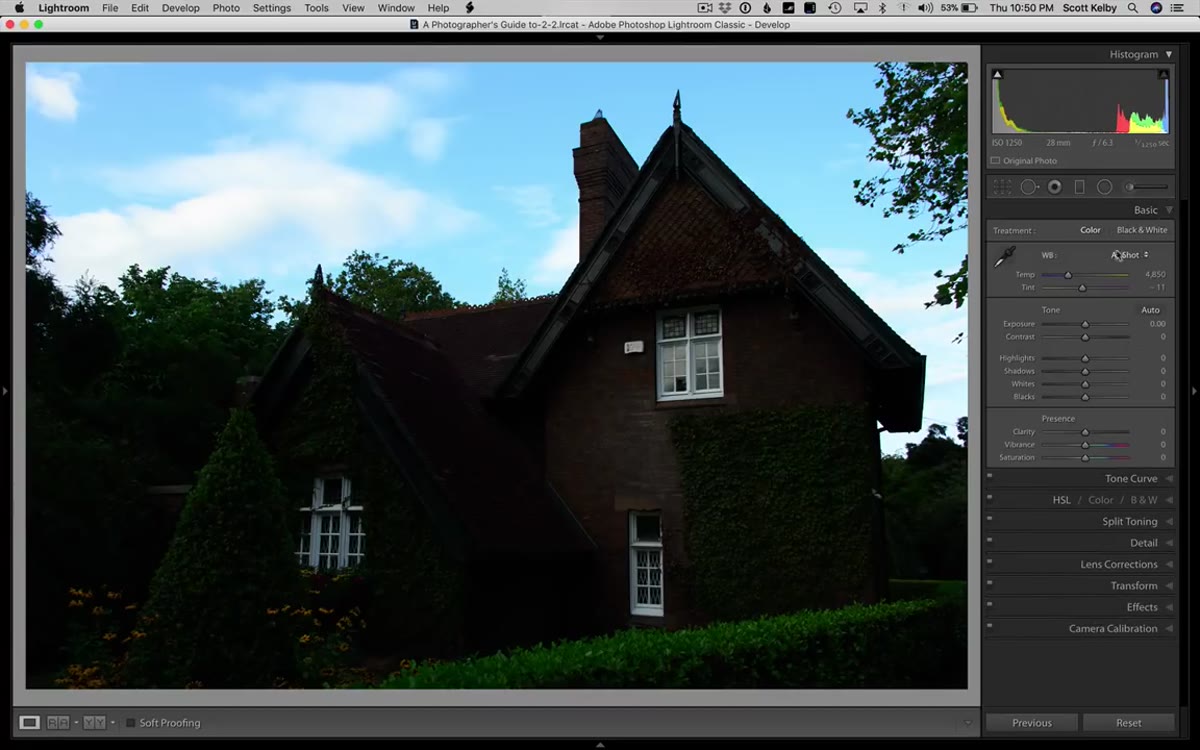Click the volume menu bar icon

[924, 8]
